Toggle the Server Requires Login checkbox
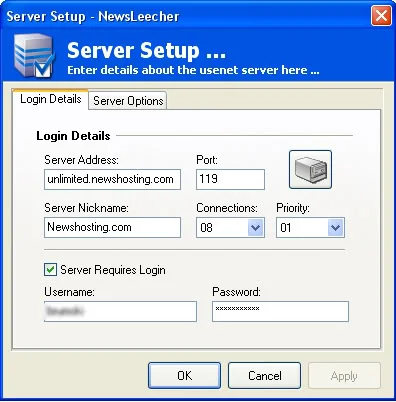 click(x=50, y=269)
